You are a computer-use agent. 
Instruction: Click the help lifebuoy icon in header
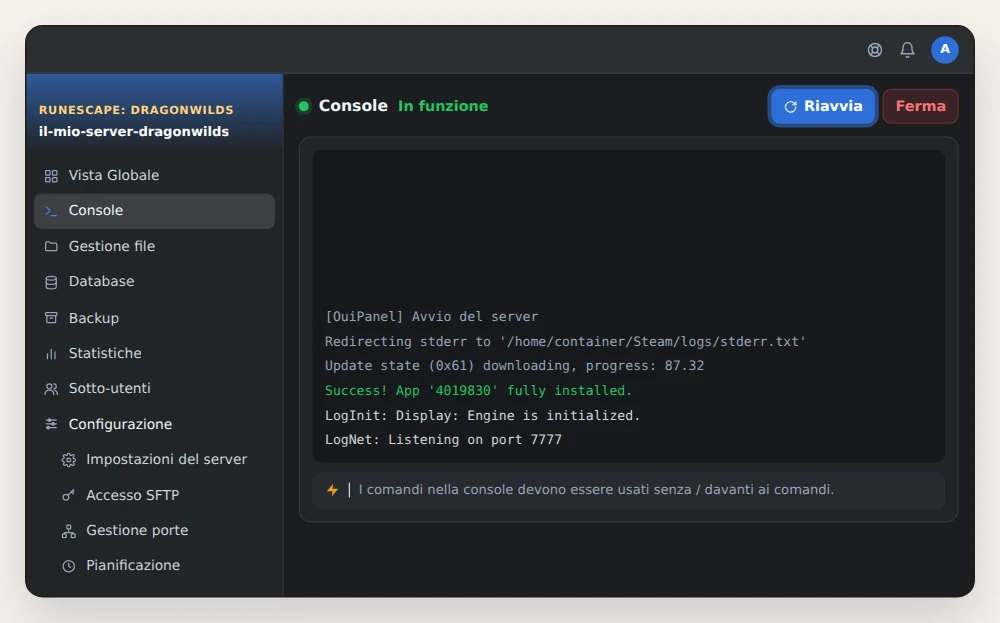(x=875, y=50)
